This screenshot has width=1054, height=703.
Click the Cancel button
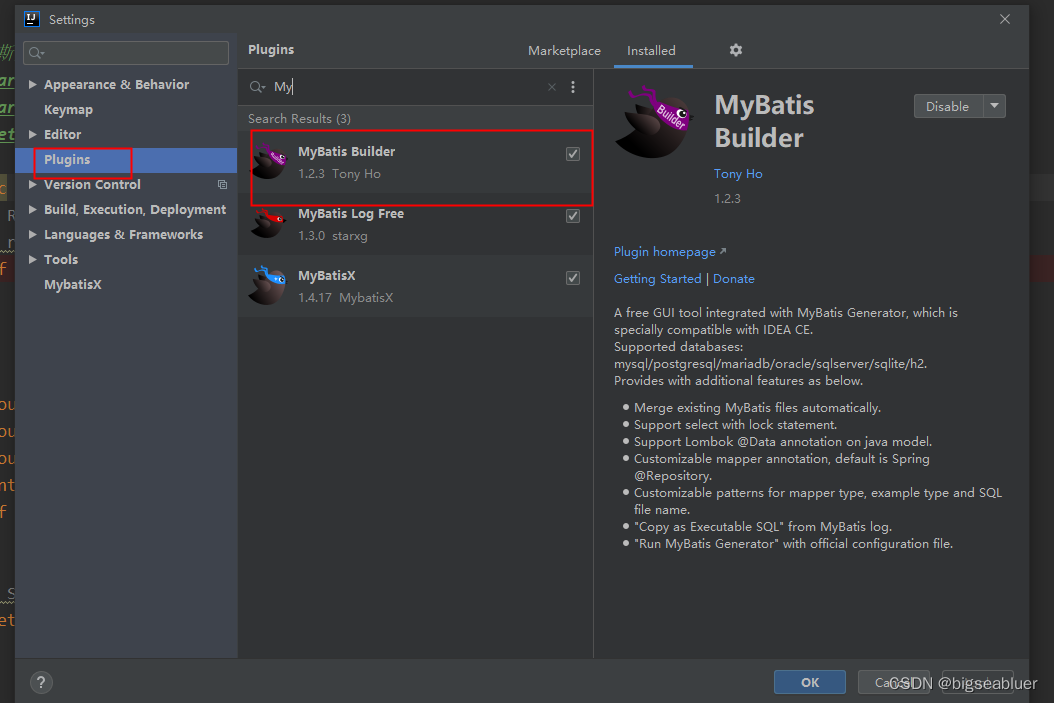pos(893,682)
